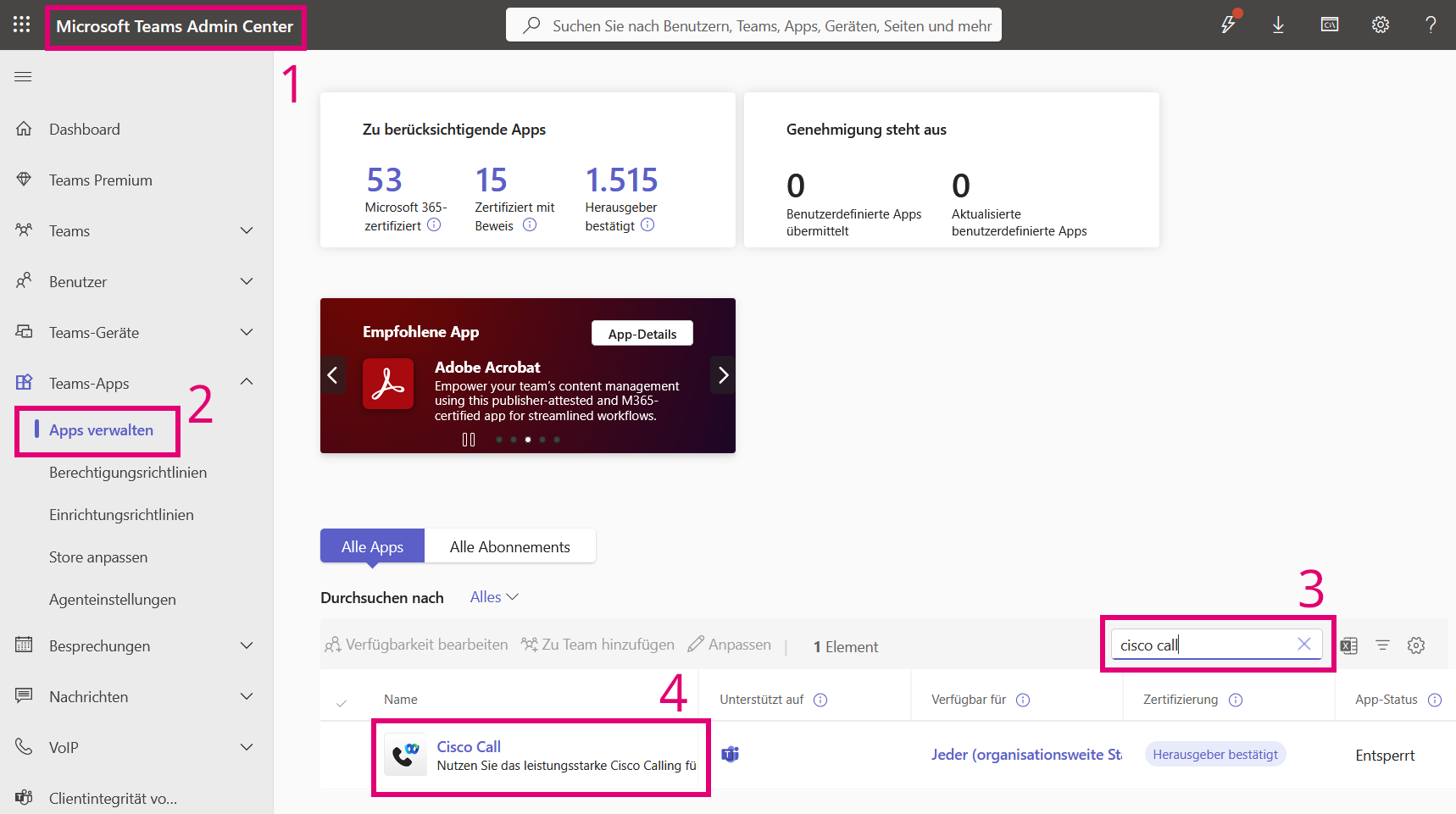Open help via the question mark icon

(x=1431, y=25)
